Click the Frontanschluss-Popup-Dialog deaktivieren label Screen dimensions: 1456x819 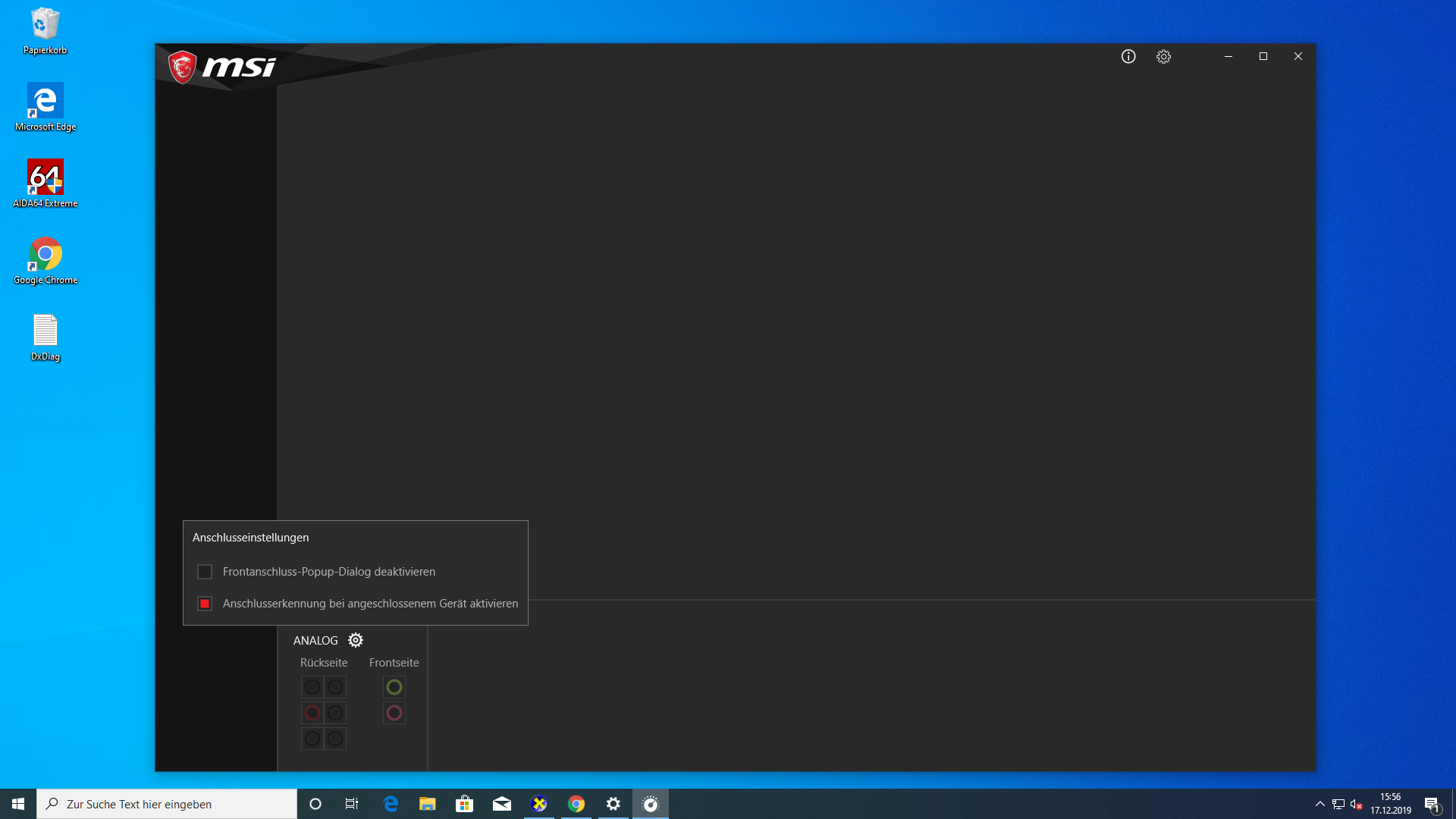328,572
